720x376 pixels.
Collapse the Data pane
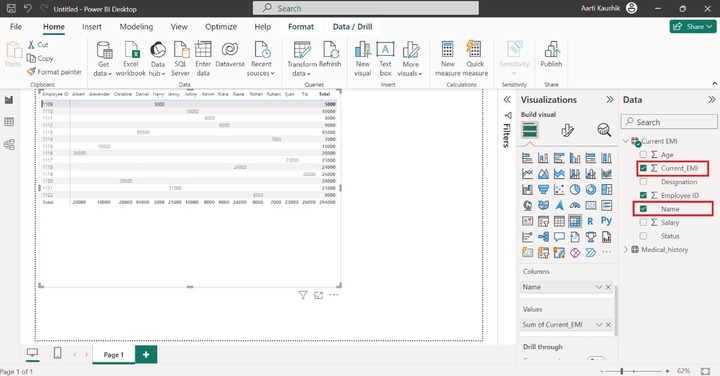pos(712,100)
